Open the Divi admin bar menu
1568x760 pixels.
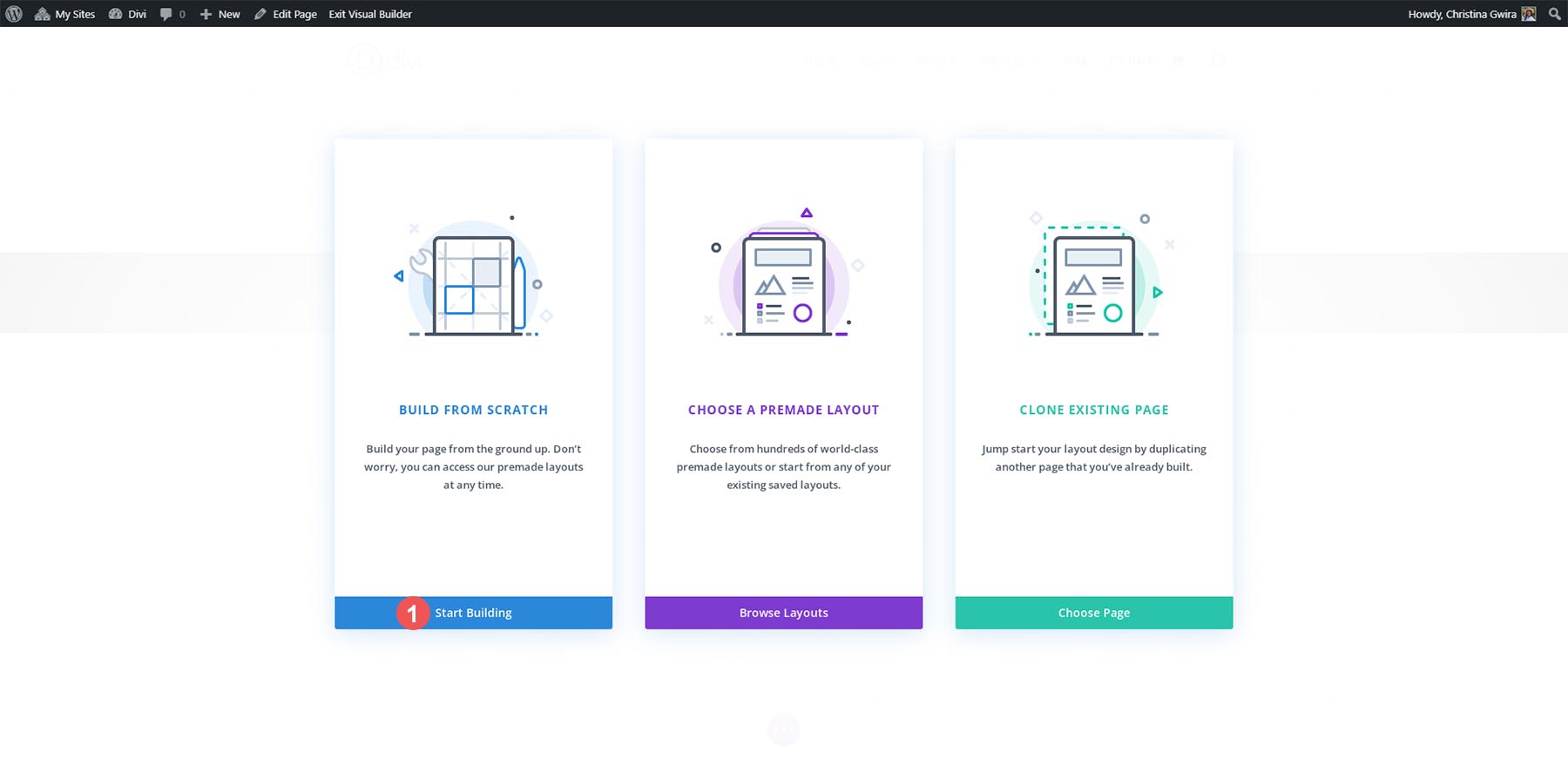(x=127, y=14)
